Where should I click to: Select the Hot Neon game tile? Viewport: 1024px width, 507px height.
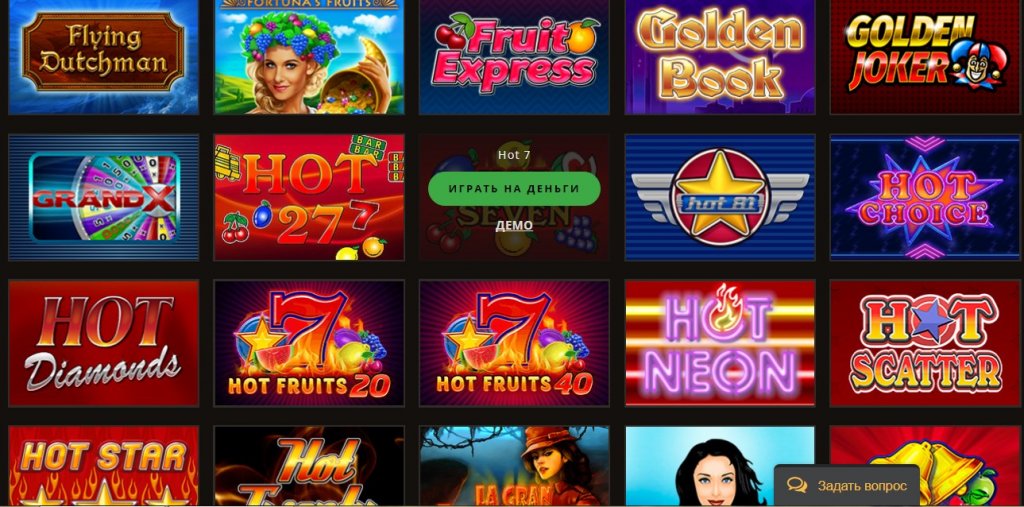click(720, 343)
